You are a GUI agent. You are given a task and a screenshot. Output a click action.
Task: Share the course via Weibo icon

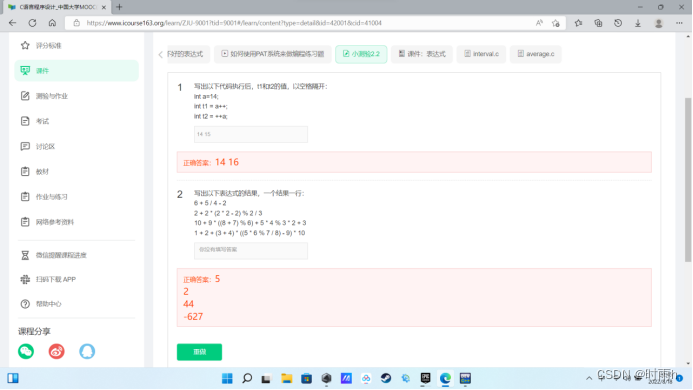[x=57, y=352]
